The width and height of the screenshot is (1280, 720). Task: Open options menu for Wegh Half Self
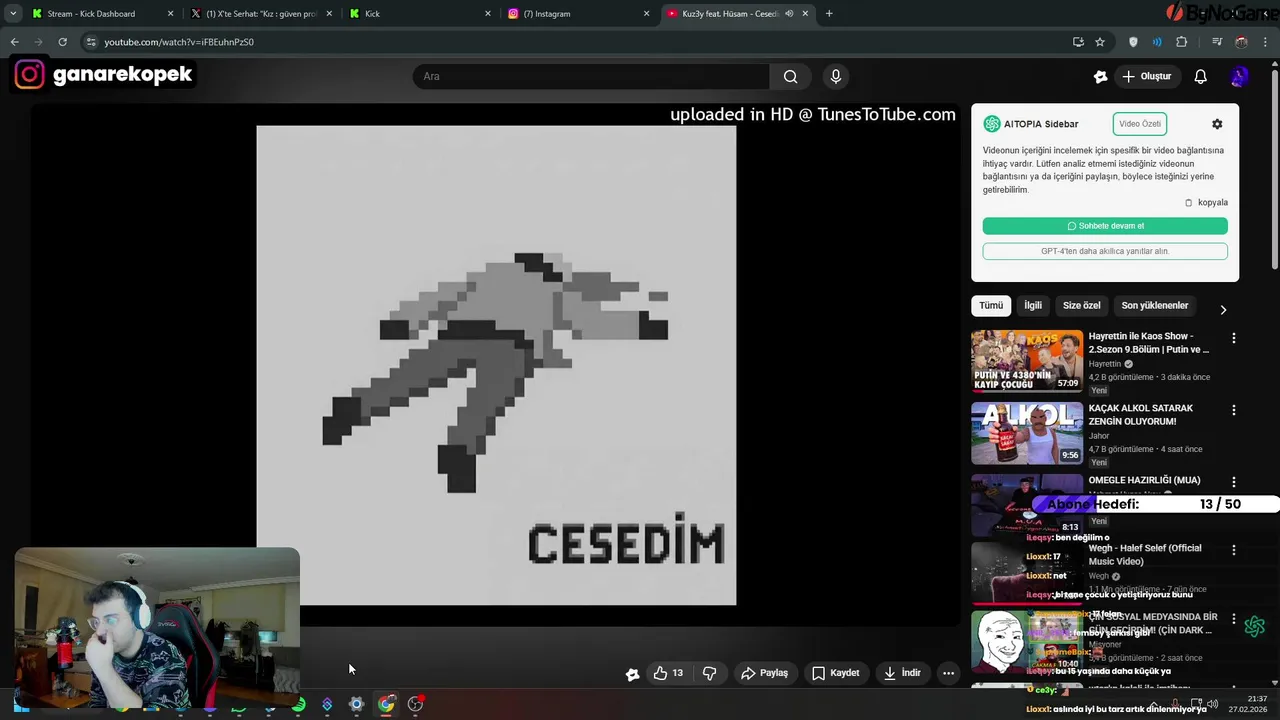(x=1233, y=550)
